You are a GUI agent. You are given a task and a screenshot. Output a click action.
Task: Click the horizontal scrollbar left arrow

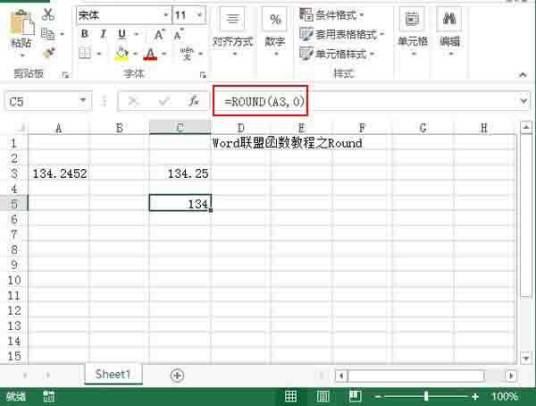(341, 376)
